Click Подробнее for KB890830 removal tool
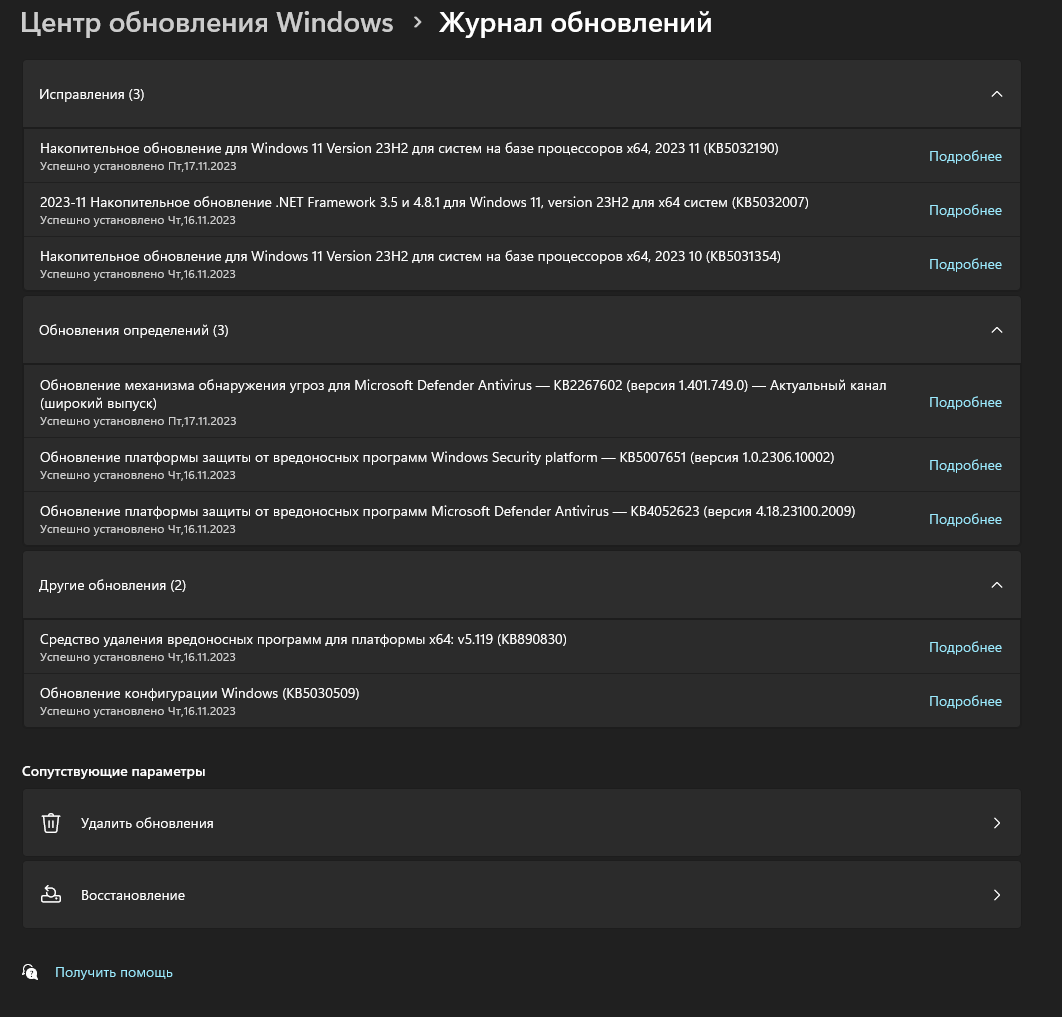The image size is (1062, 1017). (x=965, y=647)
